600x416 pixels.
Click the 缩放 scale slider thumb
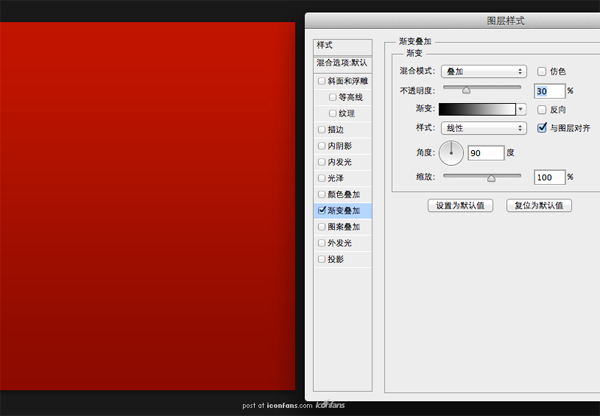[491, 178]
